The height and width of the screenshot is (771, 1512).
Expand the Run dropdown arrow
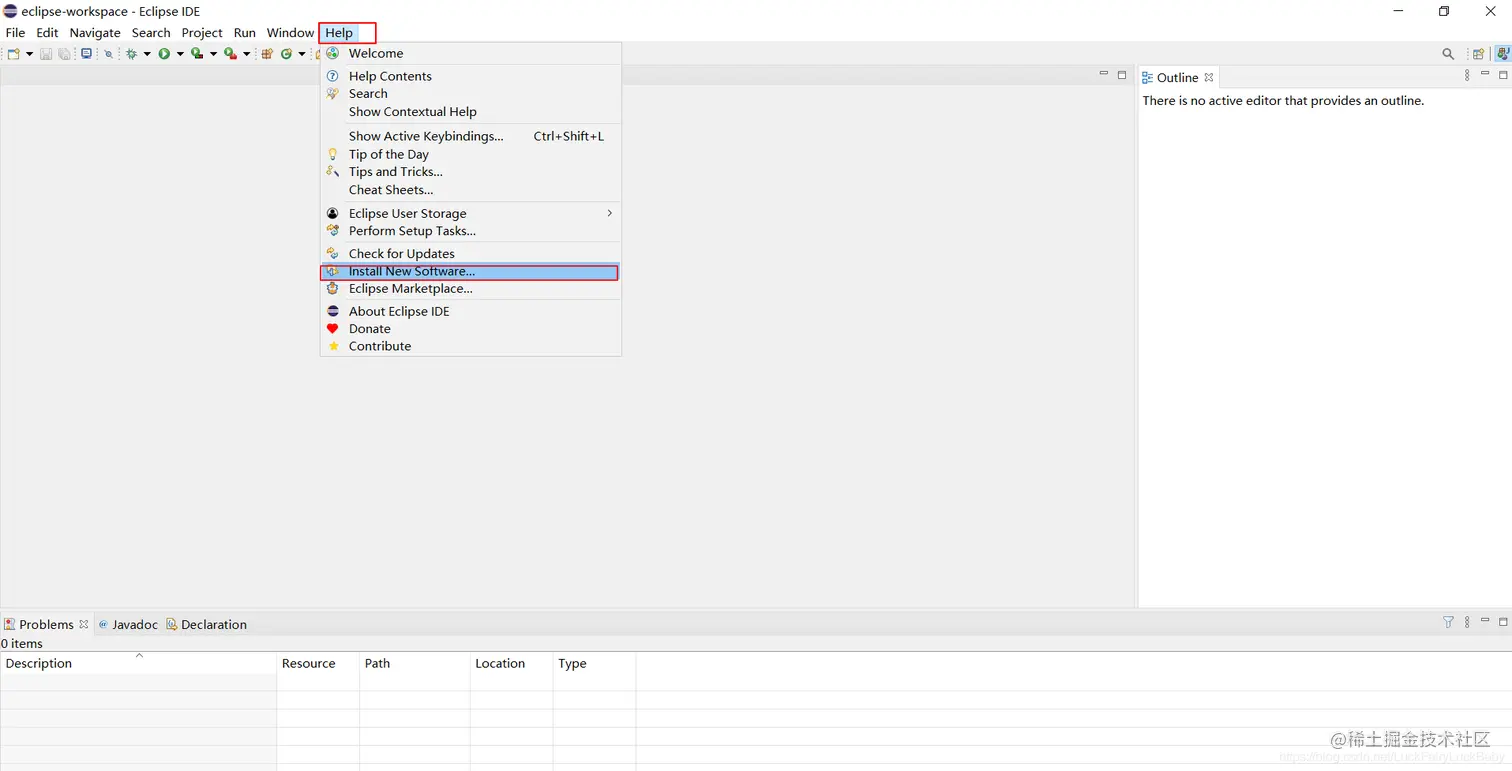tap(180, 54)
